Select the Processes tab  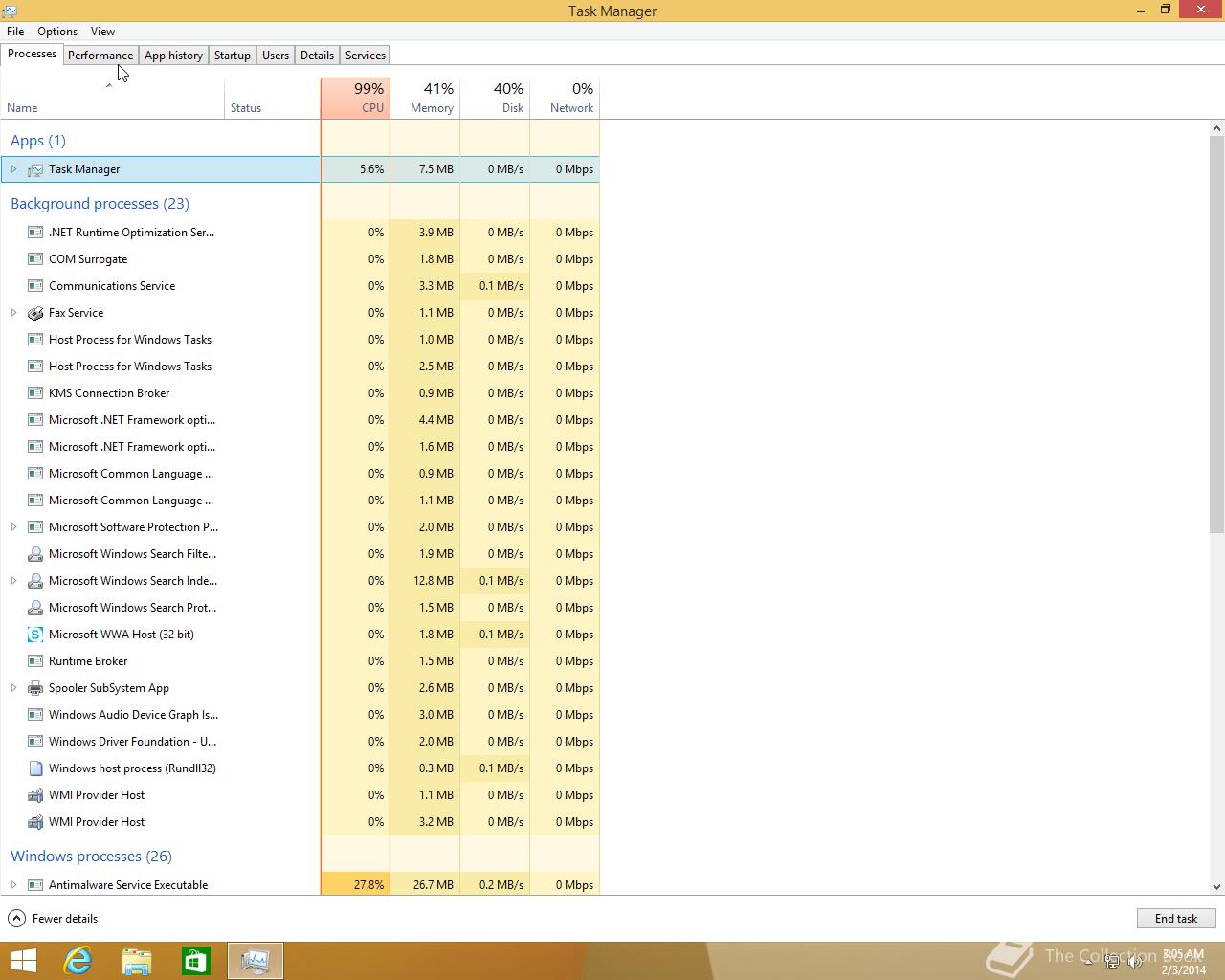click(32, 54)
